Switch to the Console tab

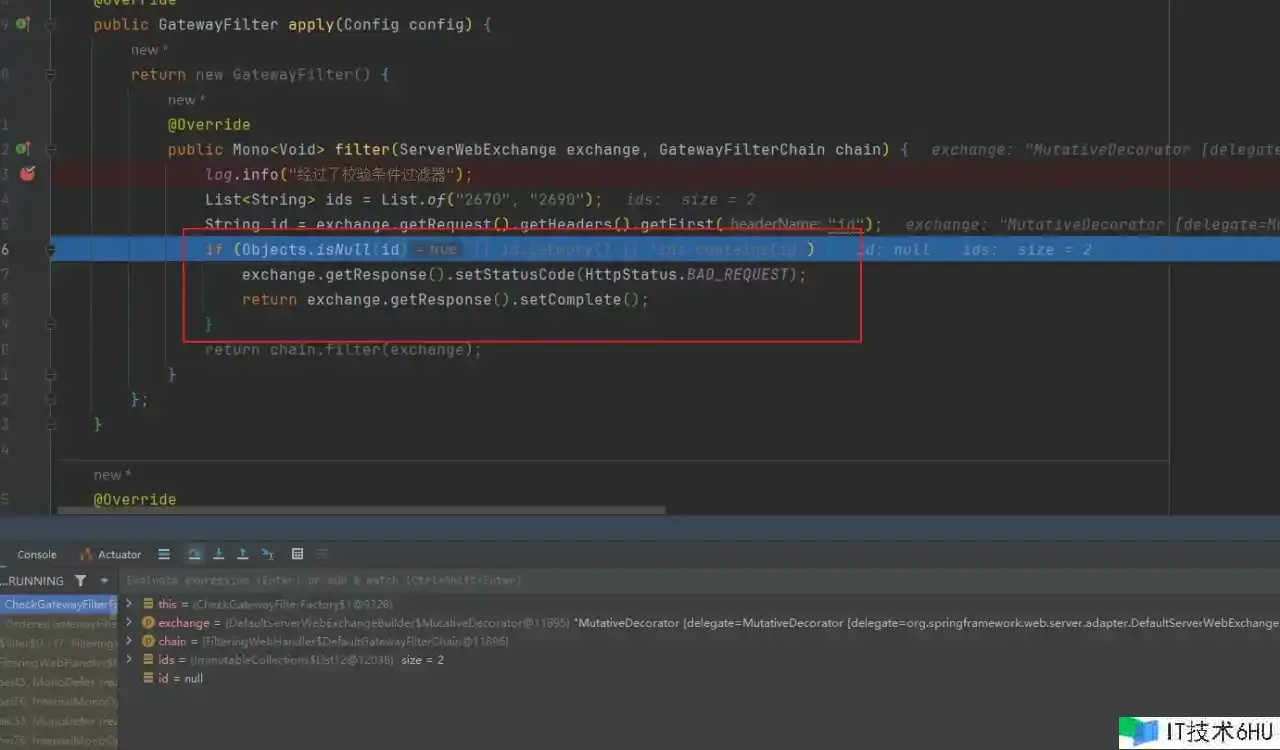click(x=37, y=555)
